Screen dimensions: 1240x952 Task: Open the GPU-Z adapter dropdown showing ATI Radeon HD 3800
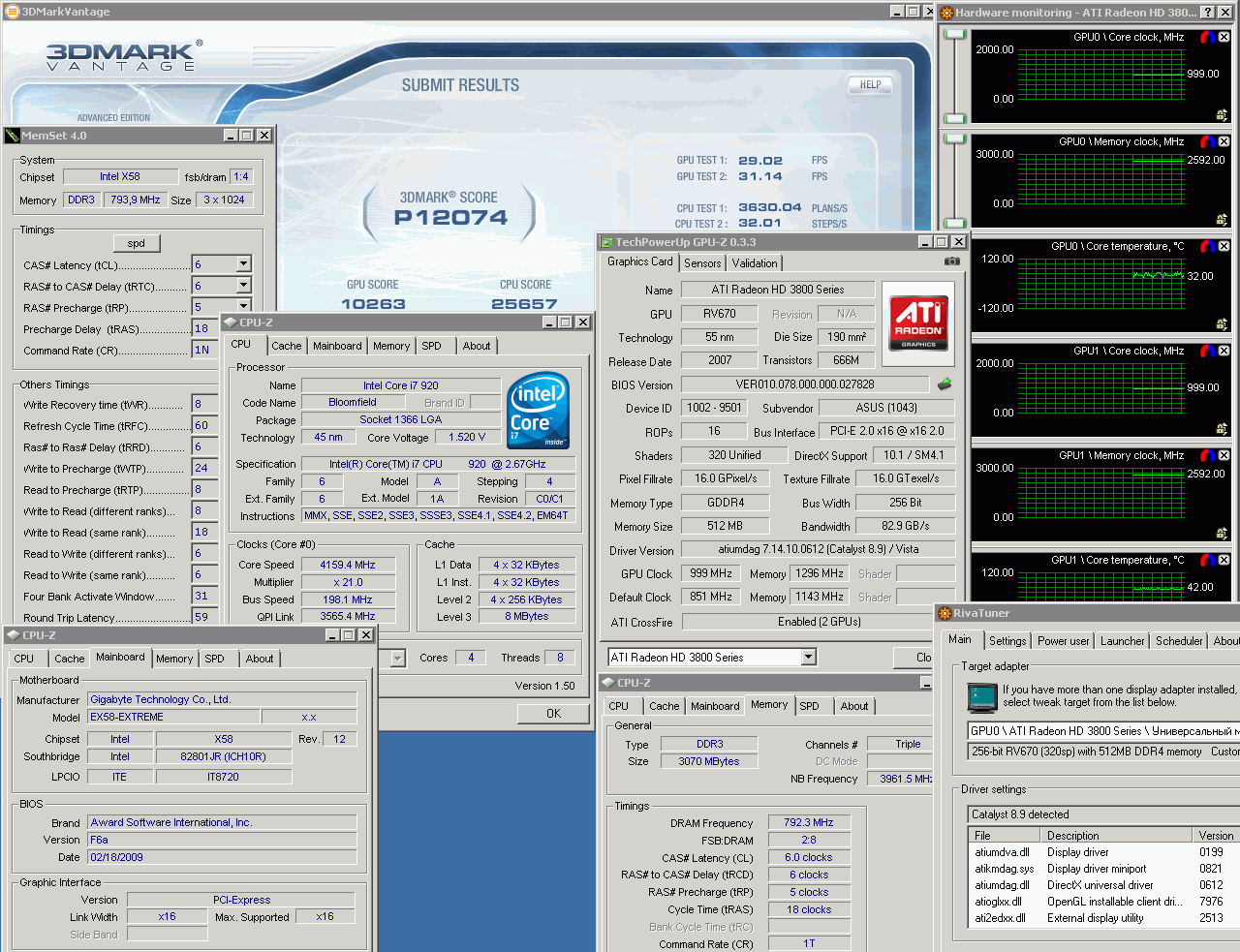coord(808,658)
